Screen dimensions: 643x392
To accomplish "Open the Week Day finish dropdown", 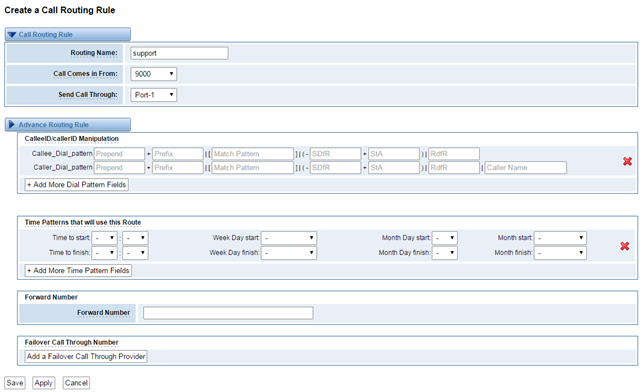I will point(289,253).
